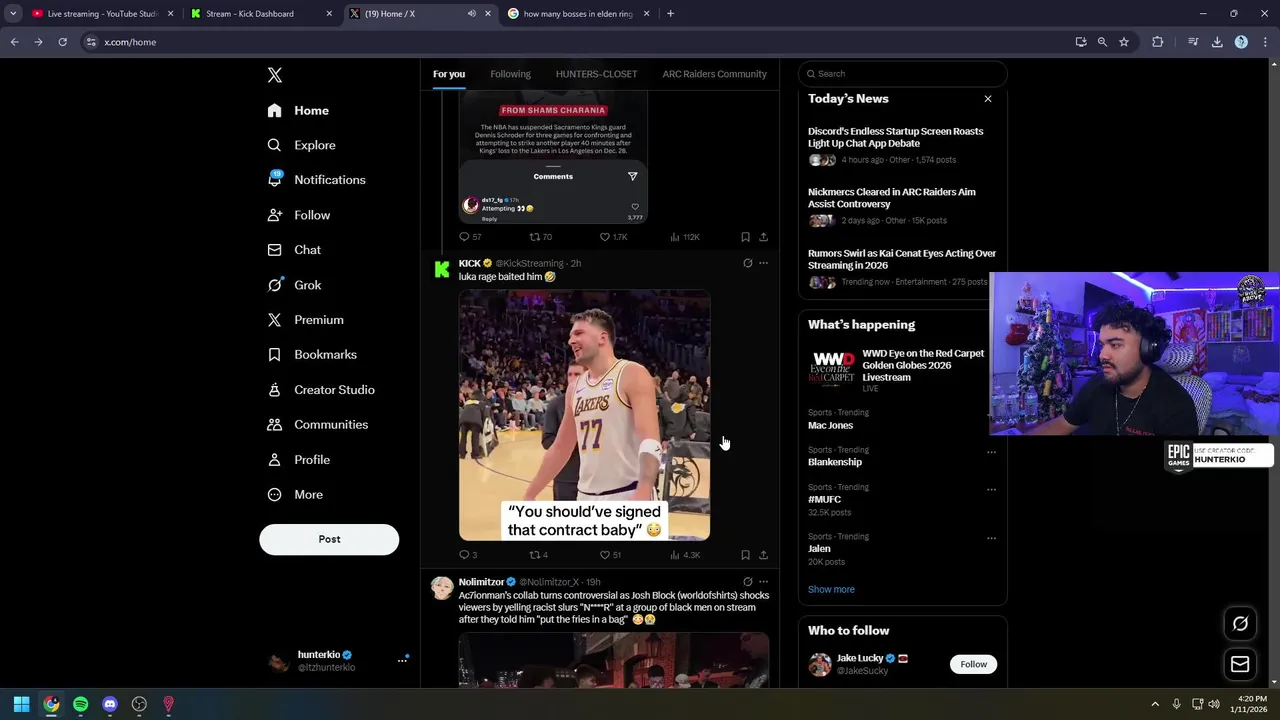The height and width of the screenshot is (720, 1280).
Task: Open the Jalen trending topic
Action: click(x=819, y=548)
